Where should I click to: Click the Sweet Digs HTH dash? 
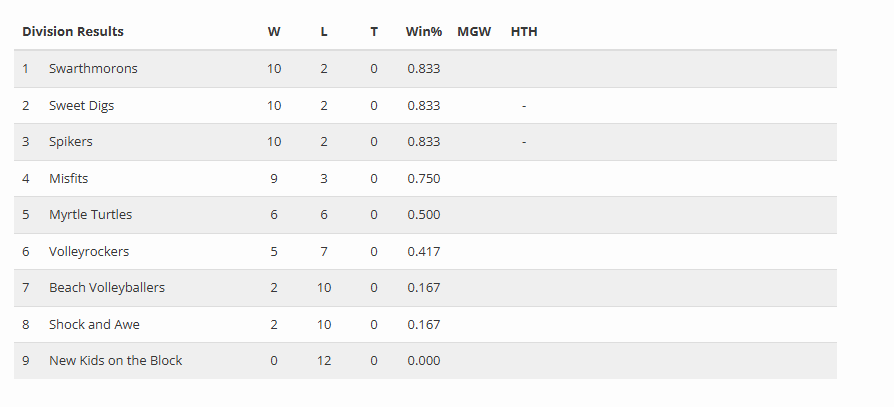[x=524, y=105]
